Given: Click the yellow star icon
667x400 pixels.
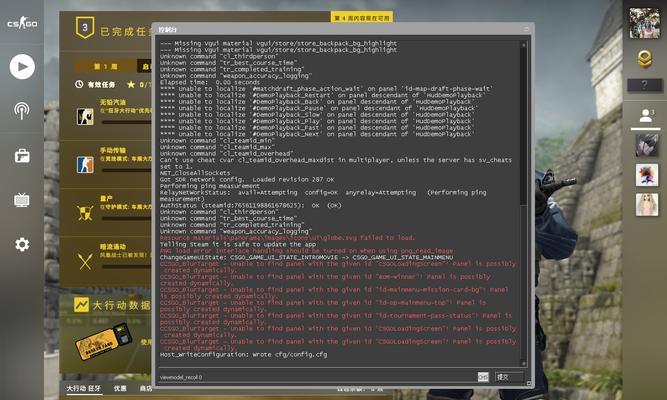Looking at the screenshot, I should point(131,84).
